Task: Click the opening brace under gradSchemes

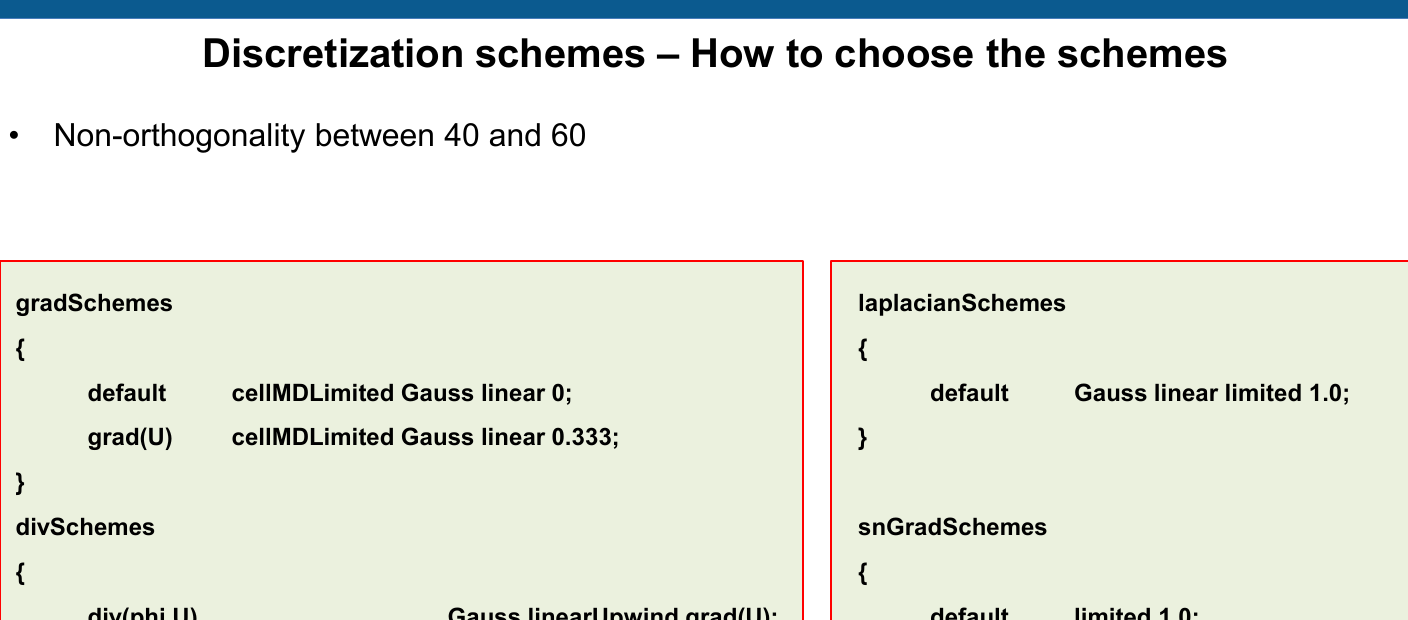Action: tap(20, 349)
